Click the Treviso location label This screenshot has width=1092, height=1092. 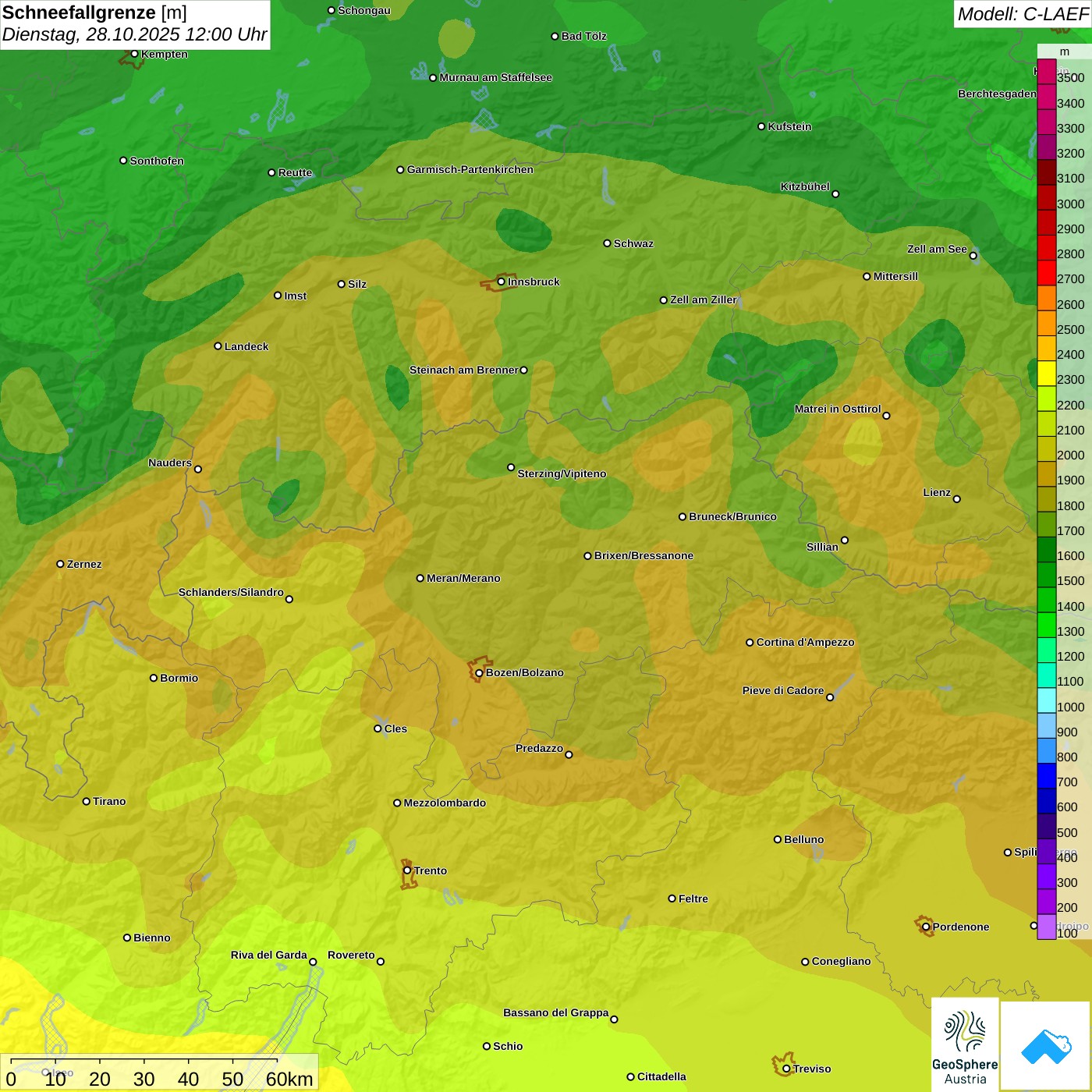812,1069
